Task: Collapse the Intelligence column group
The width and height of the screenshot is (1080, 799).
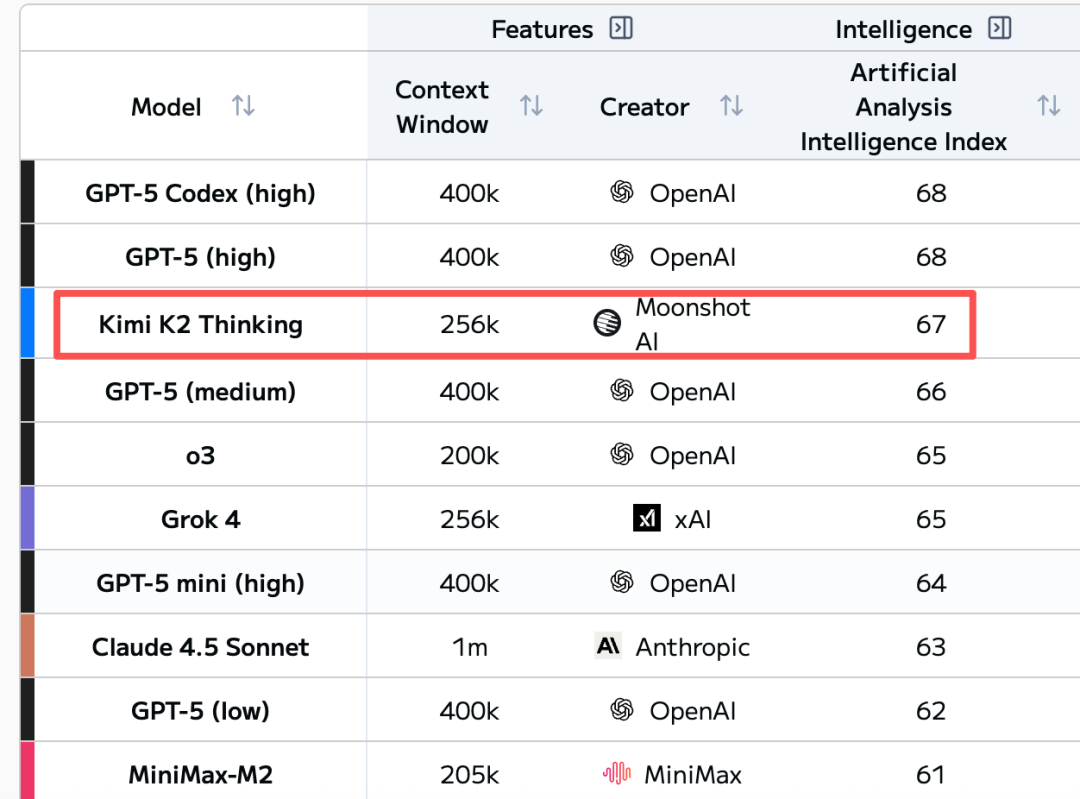Action: tap(999, 29)
